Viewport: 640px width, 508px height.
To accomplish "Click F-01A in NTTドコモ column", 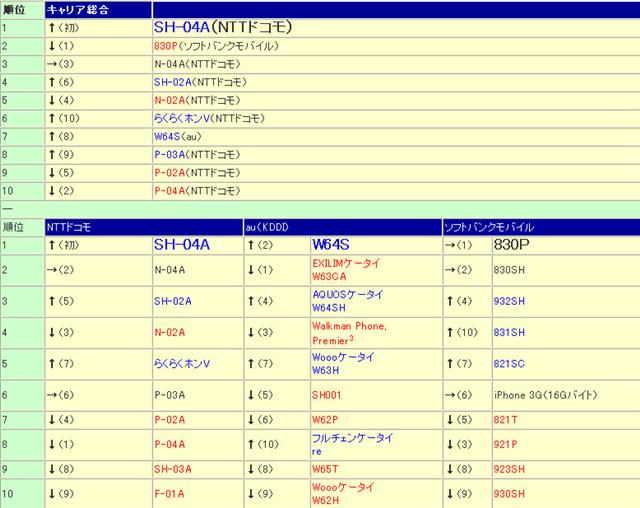I will click(169, 494).
